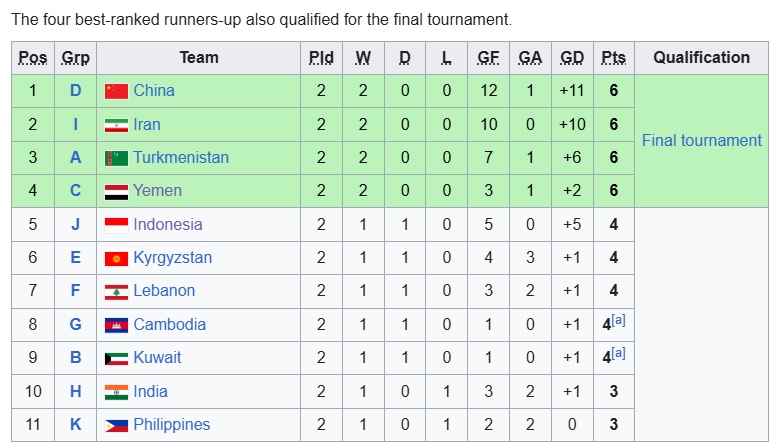771x443 pixels.
Task: Open Group K link for Philippines
Action: coord(75,424)
